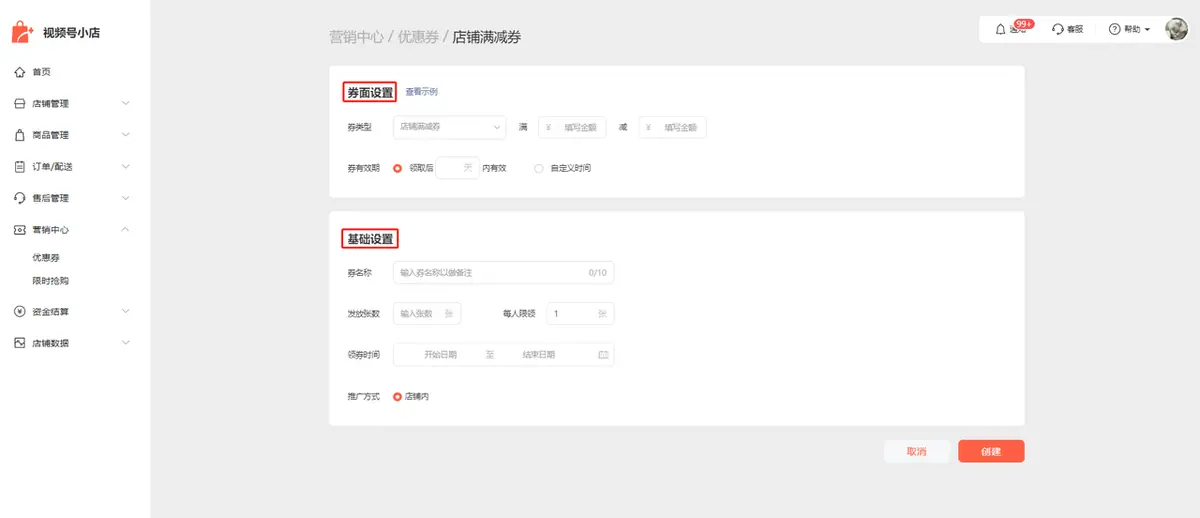The image size is (1200, 518).
Task: Click the 券面设置 section heading
Action: click(x=370, y=92)
